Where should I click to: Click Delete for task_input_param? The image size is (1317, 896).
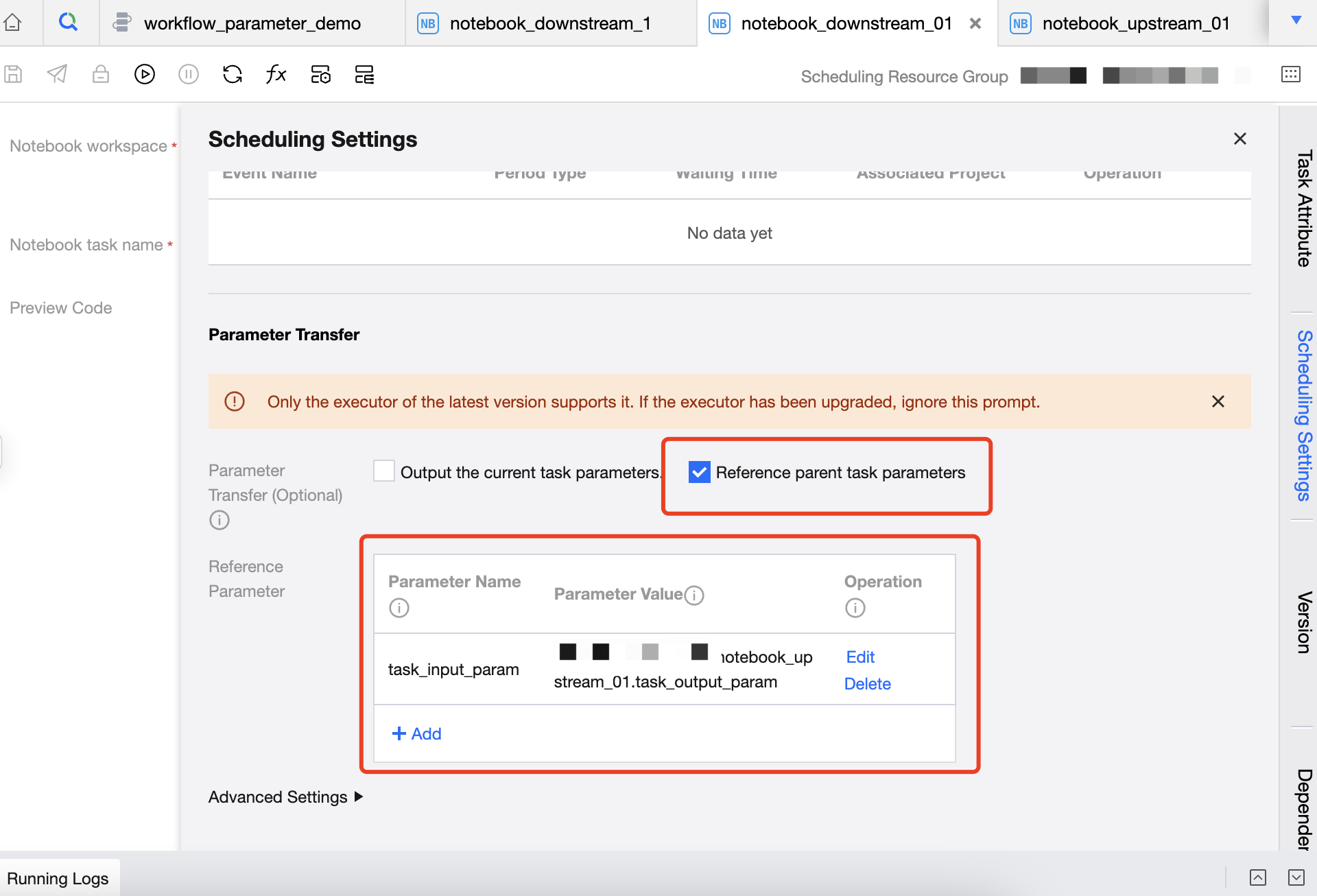point(867,683)
